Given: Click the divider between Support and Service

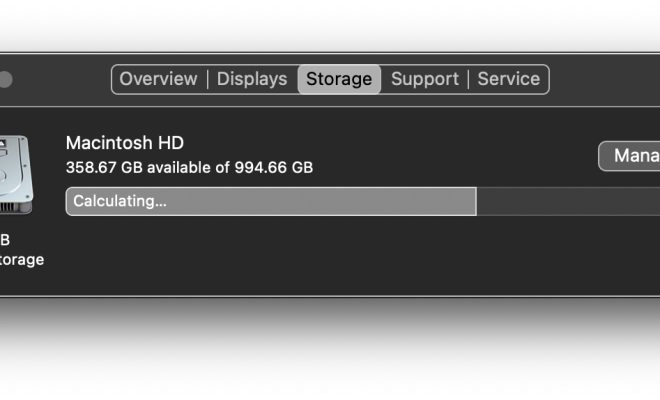Looking at the screenshot, I should pos(468,80).
